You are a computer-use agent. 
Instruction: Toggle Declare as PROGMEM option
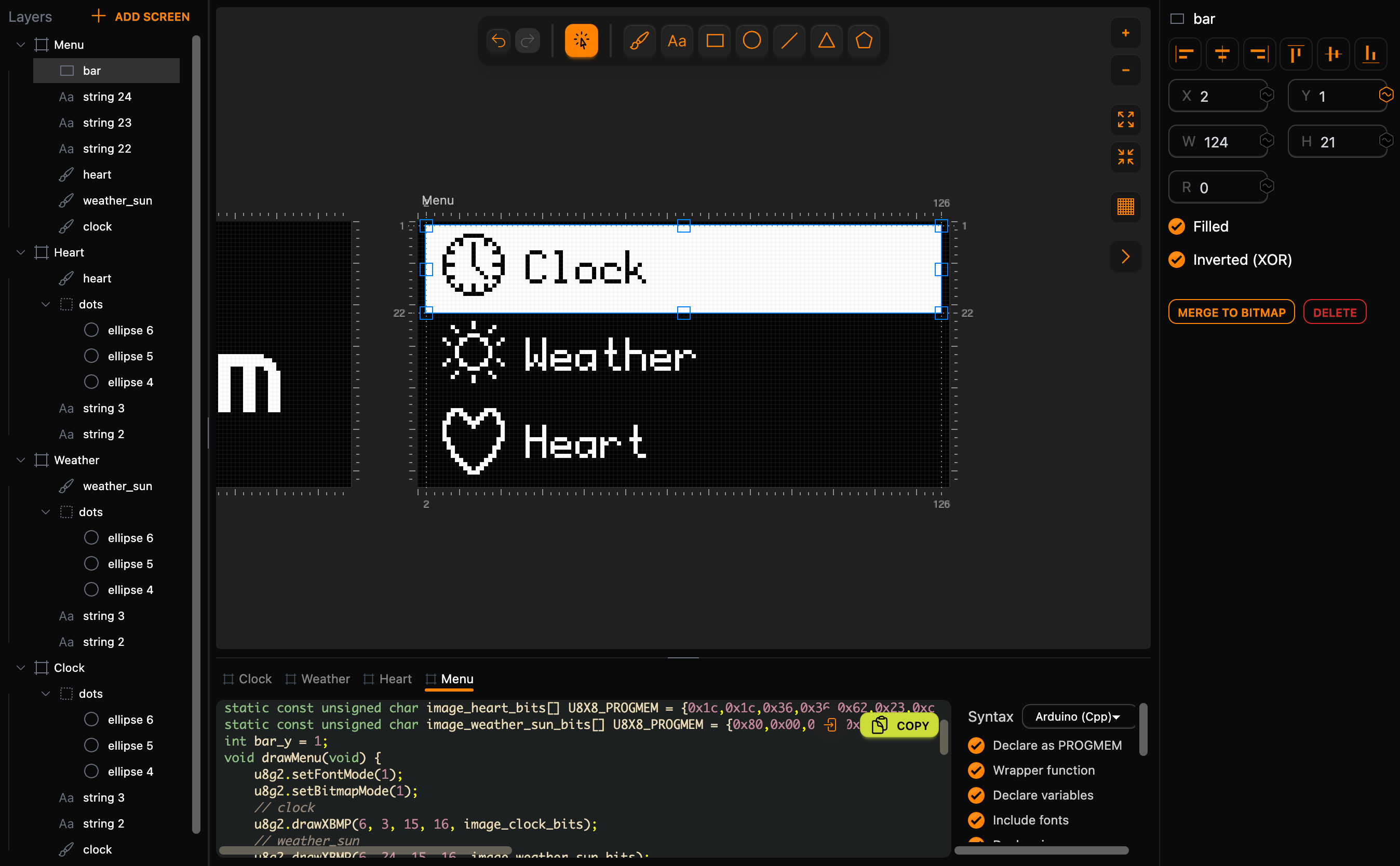(976, 745)
